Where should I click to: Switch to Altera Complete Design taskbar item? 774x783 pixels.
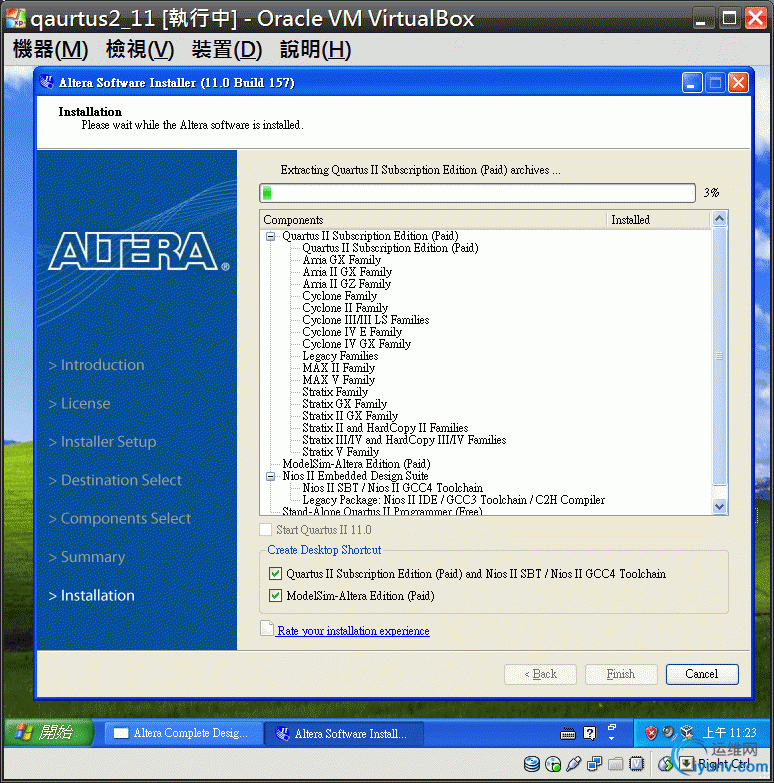tap(182, 733)
